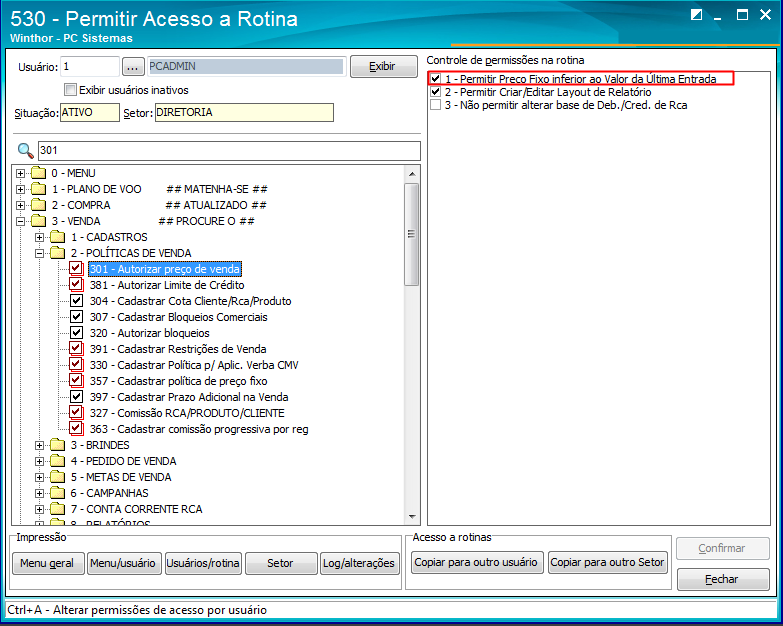
Task: Click folder icon of 6 - CAMPANHAS
Action: [x=58, y=493]
